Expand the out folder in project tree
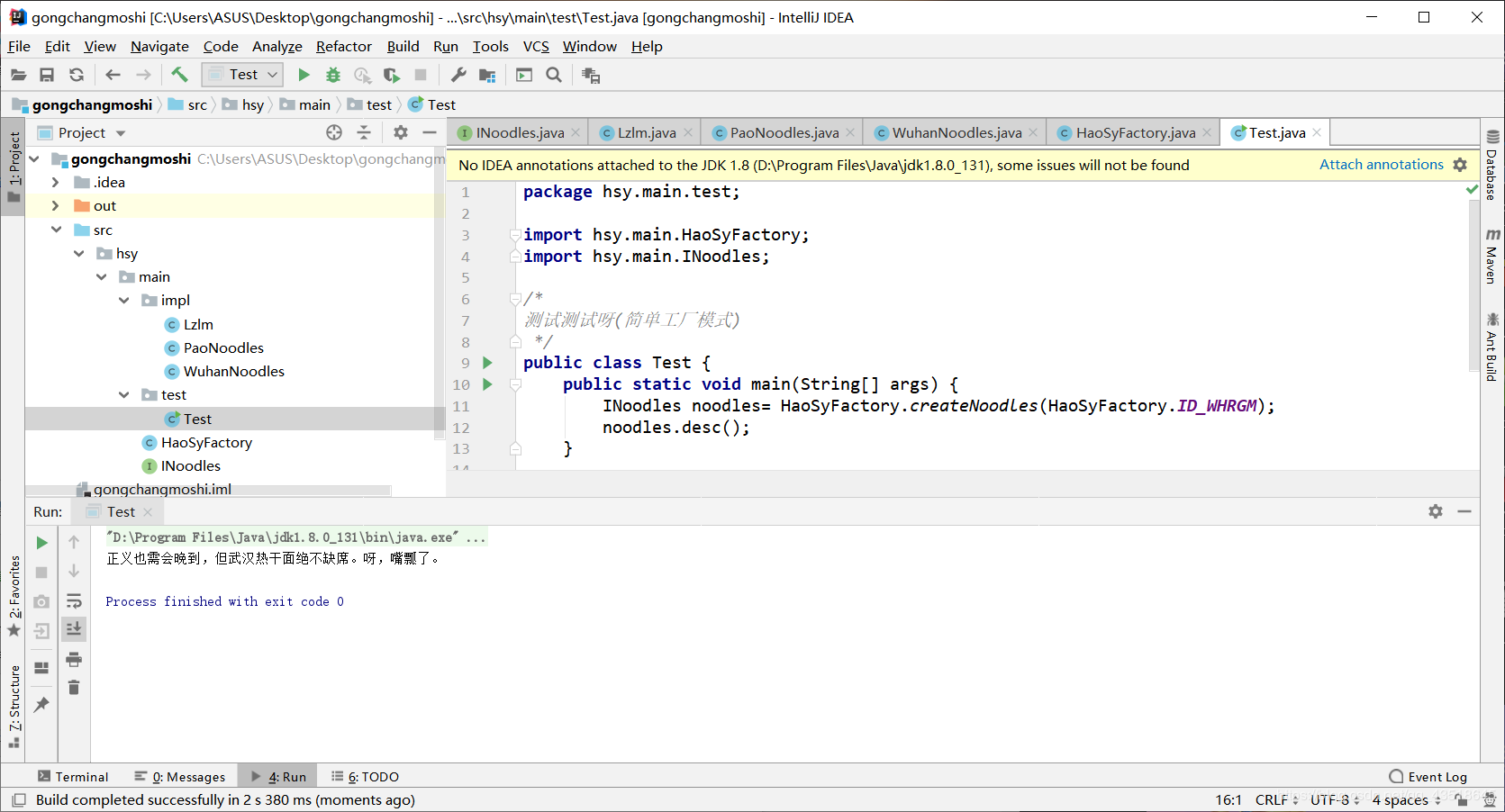 coord(56,206)
